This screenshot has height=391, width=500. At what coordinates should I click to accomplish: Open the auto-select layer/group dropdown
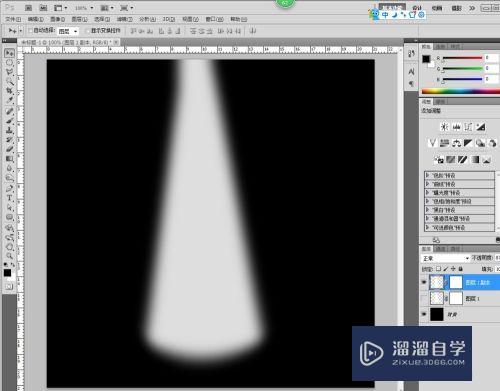[x=68, y=31]
